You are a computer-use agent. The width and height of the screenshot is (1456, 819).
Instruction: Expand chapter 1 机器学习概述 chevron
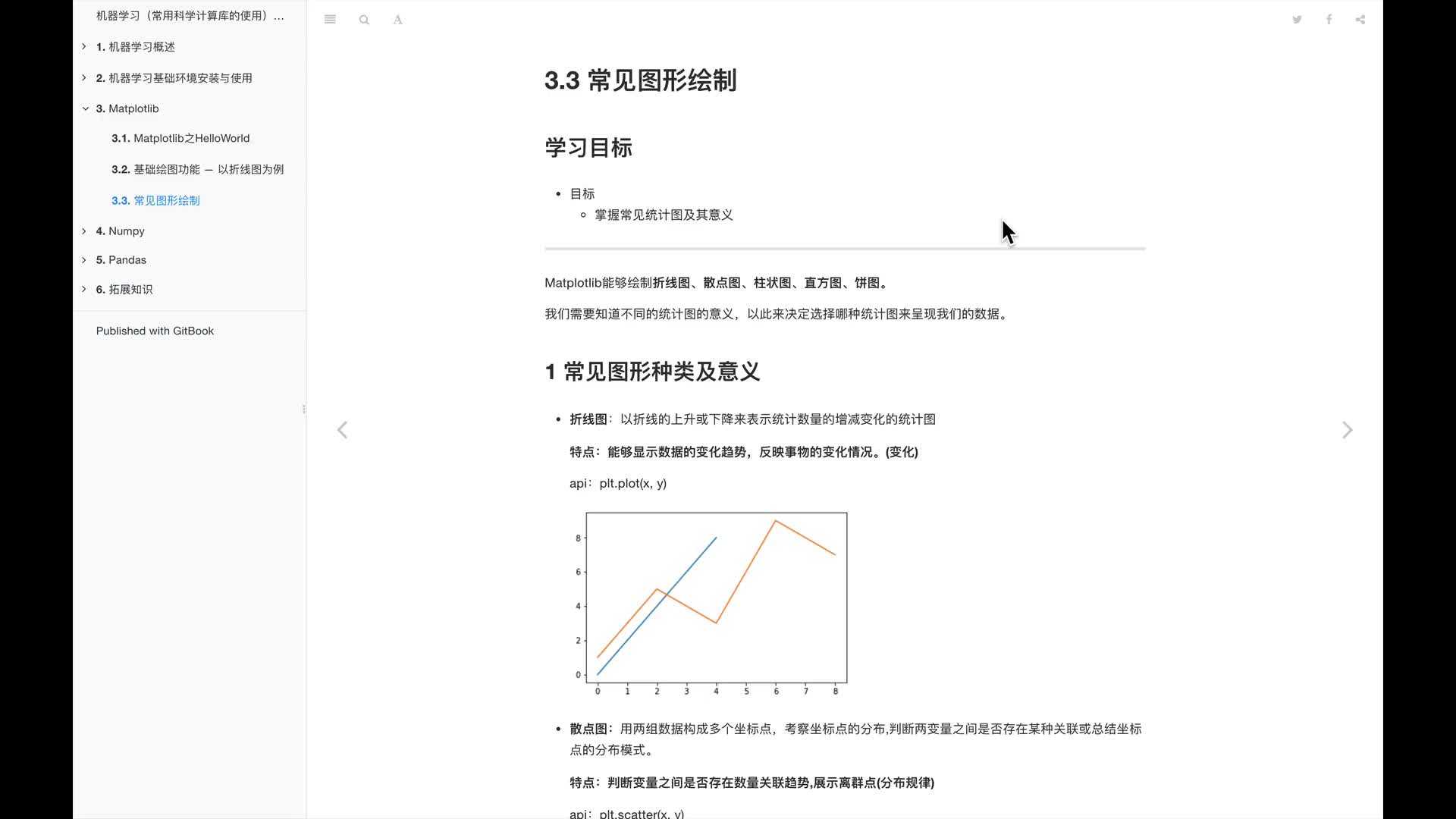[84, 47]
